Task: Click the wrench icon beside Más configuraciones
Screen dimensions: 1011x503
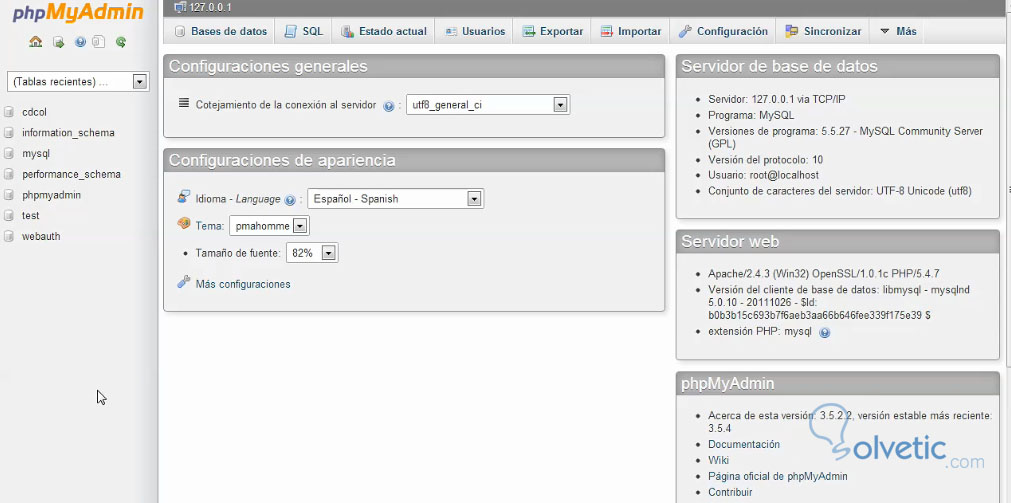Action: click(184, 282)
